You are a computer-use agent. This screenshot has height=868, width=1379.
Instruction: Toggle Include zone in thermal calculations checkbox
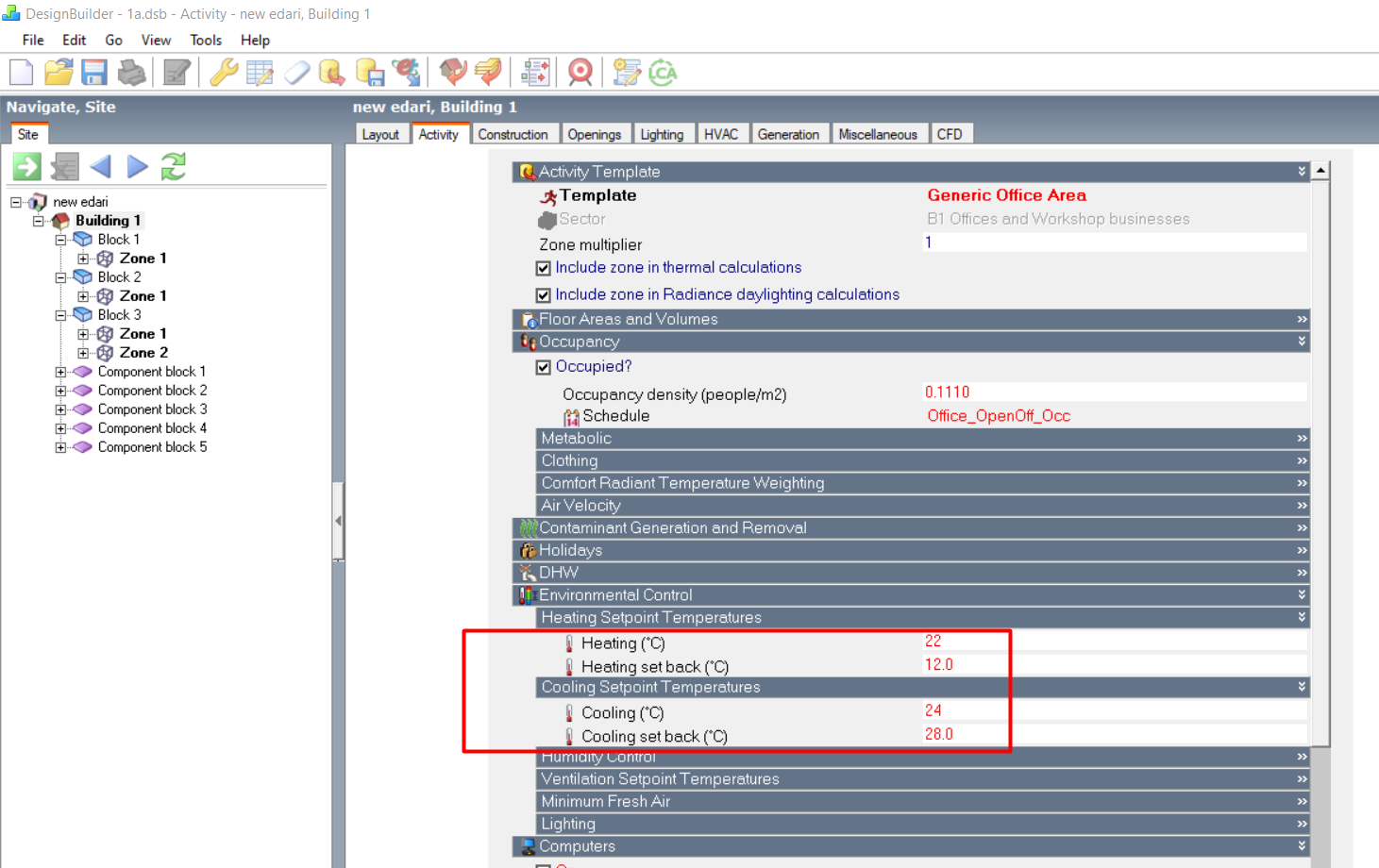(x=543, y=268)
